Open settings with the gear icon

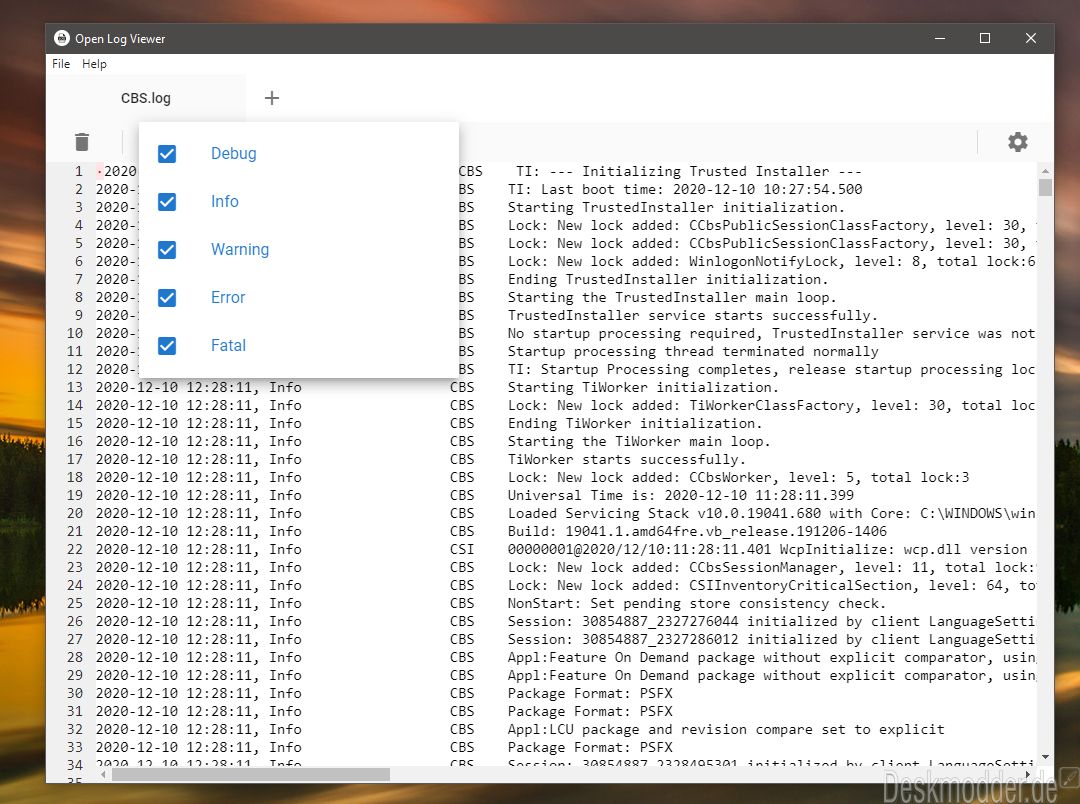tap(1018, 142)
